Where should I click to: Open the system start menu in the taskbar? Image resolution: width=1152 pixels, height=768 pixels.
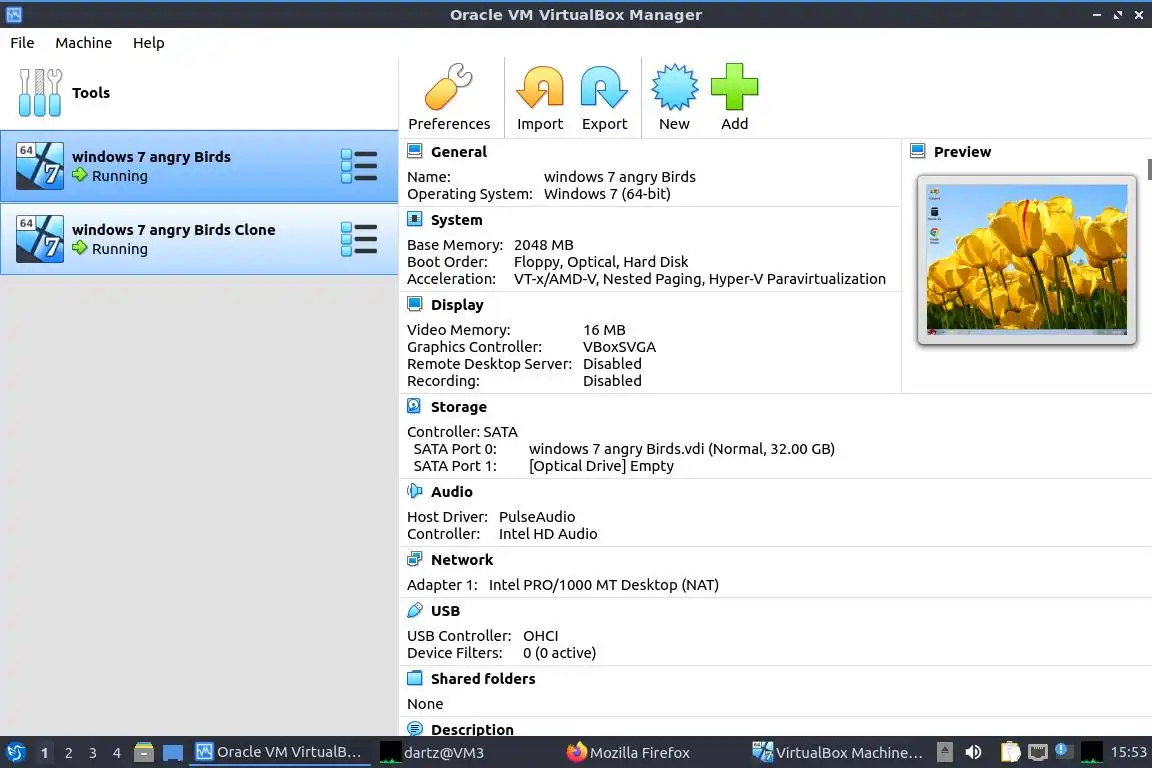15,752
